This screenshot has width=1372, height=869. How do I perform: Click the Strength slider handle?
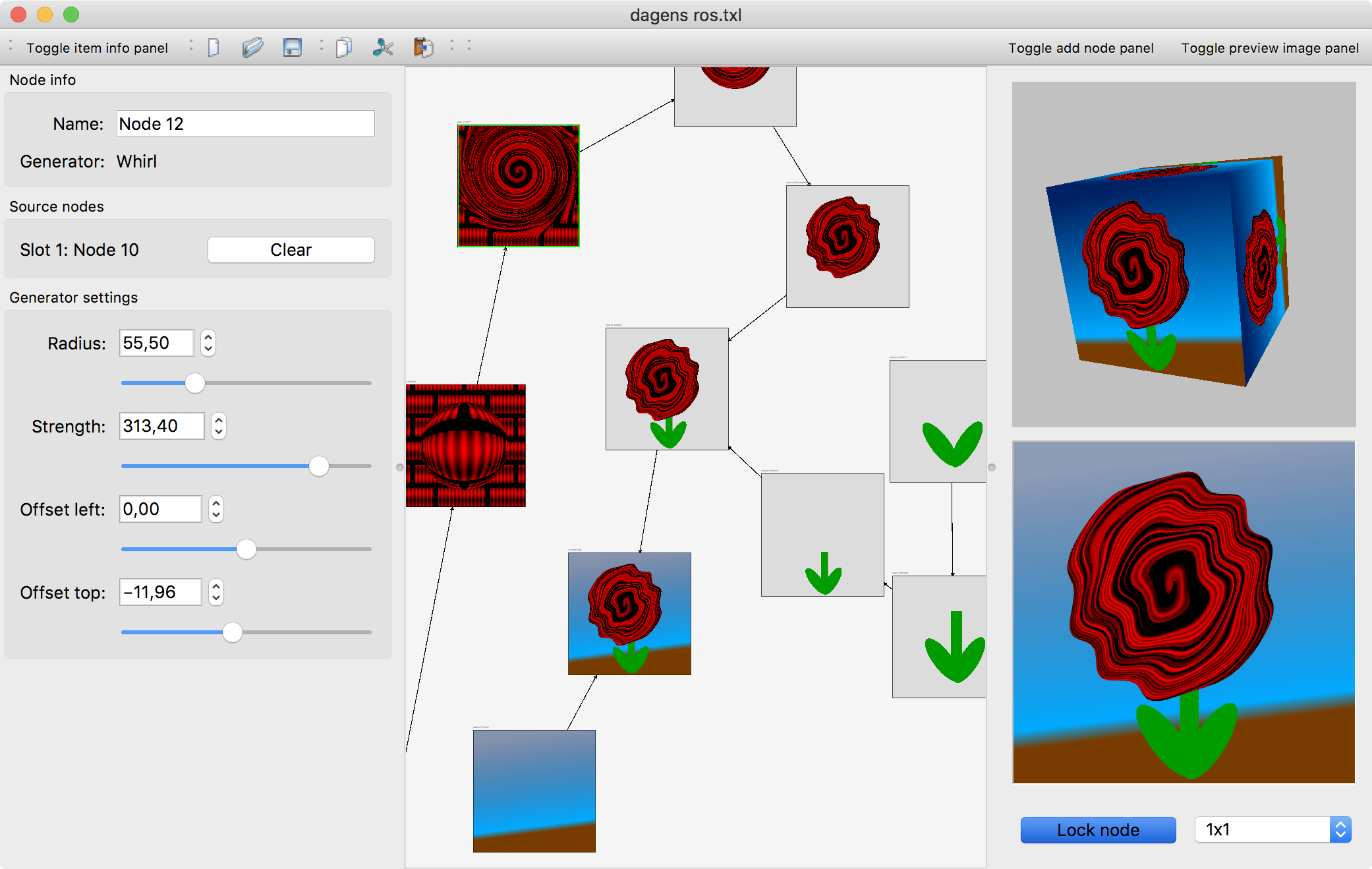pos(319,466)
